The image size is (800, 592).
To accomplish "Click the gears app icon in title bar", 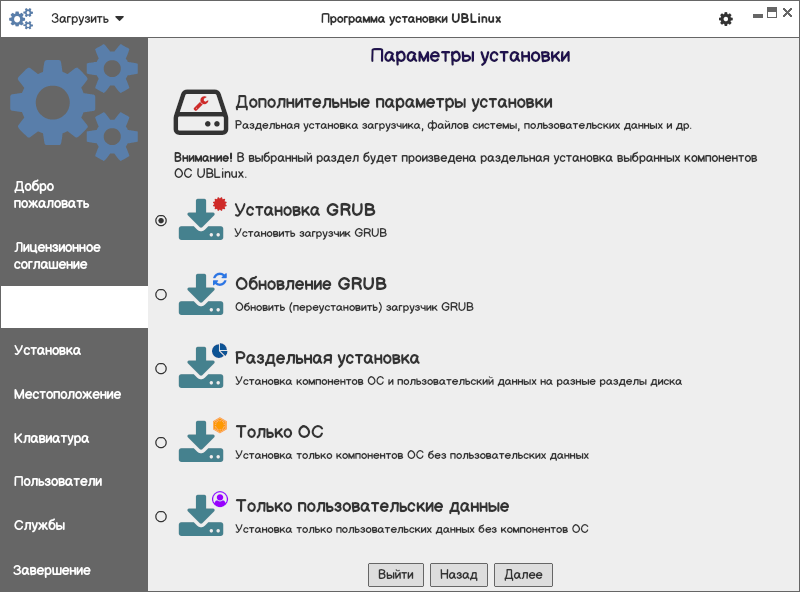I will [x=21, y=19].
